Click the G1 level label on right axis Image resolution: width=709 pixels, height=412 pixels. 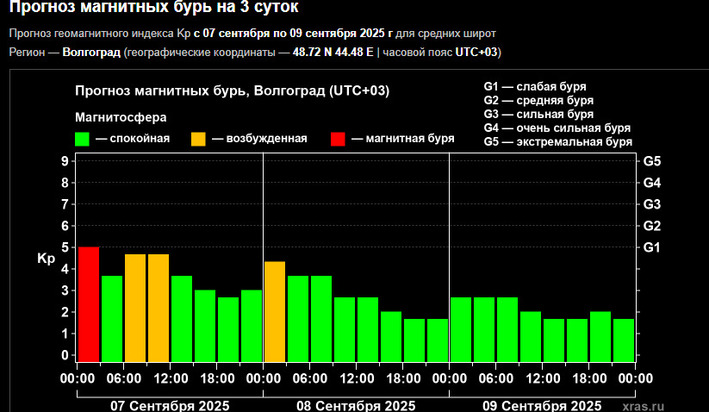652,247
